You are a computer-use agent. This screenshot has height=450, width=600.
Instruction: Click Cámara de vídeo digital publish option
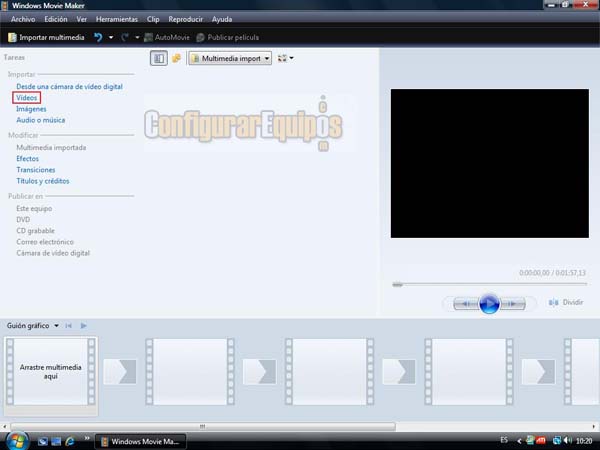point(53,253)
